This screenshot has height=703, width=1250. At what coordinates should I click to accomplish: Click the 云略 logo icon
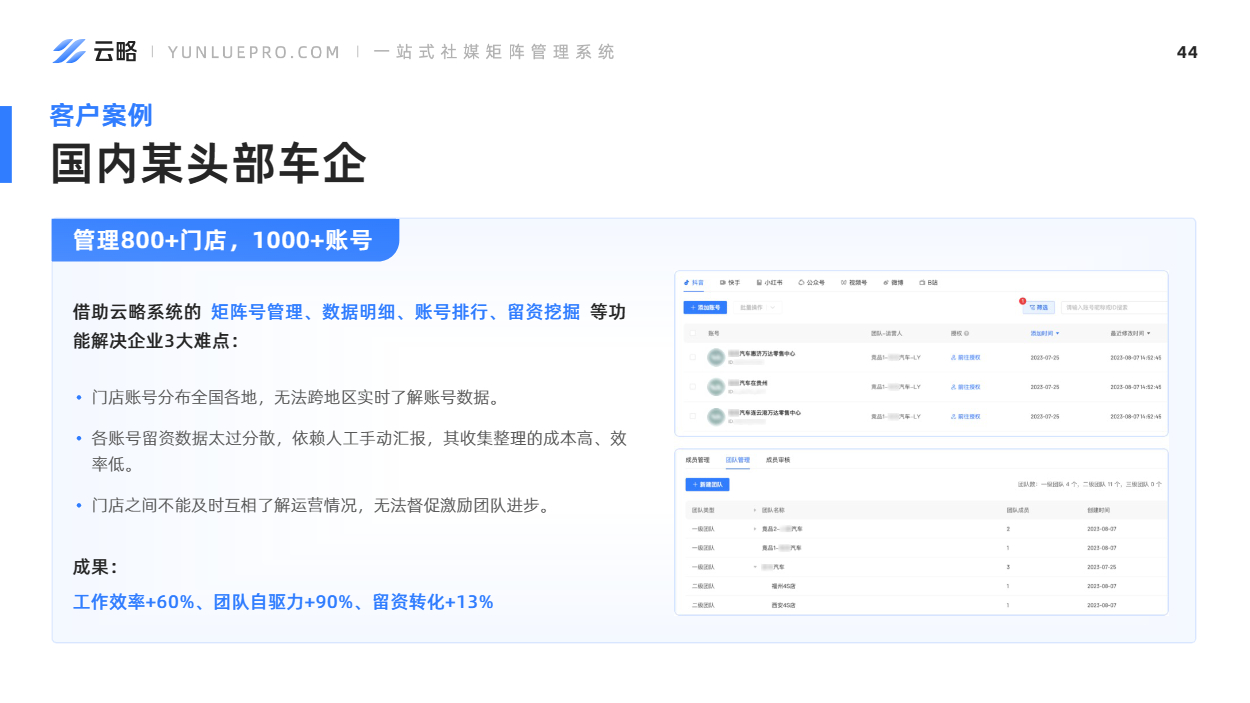coord(69,51)
